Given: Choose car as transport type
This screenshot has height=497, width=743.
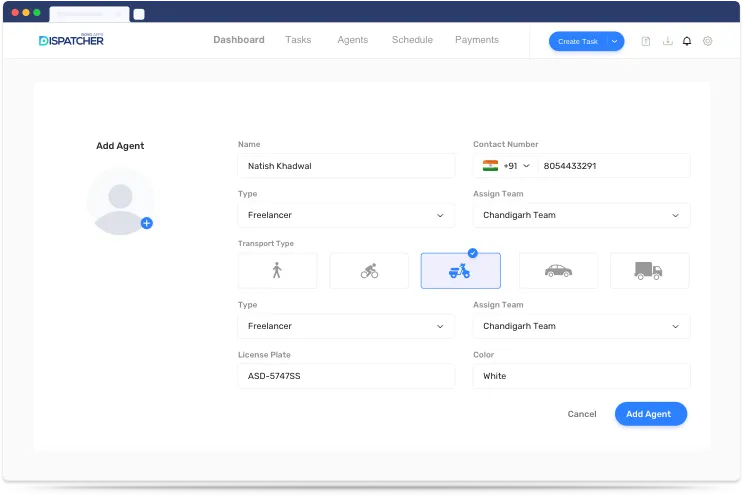Looking at the screenshot, I should click(558, 271).
